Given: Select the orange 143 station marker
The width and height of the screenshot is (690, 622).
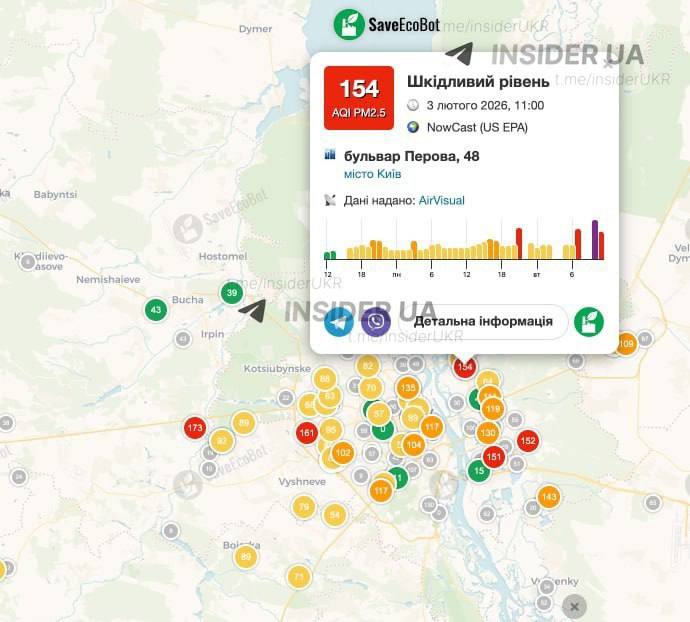Looking at the screenshot, I should tap(548, 497).
